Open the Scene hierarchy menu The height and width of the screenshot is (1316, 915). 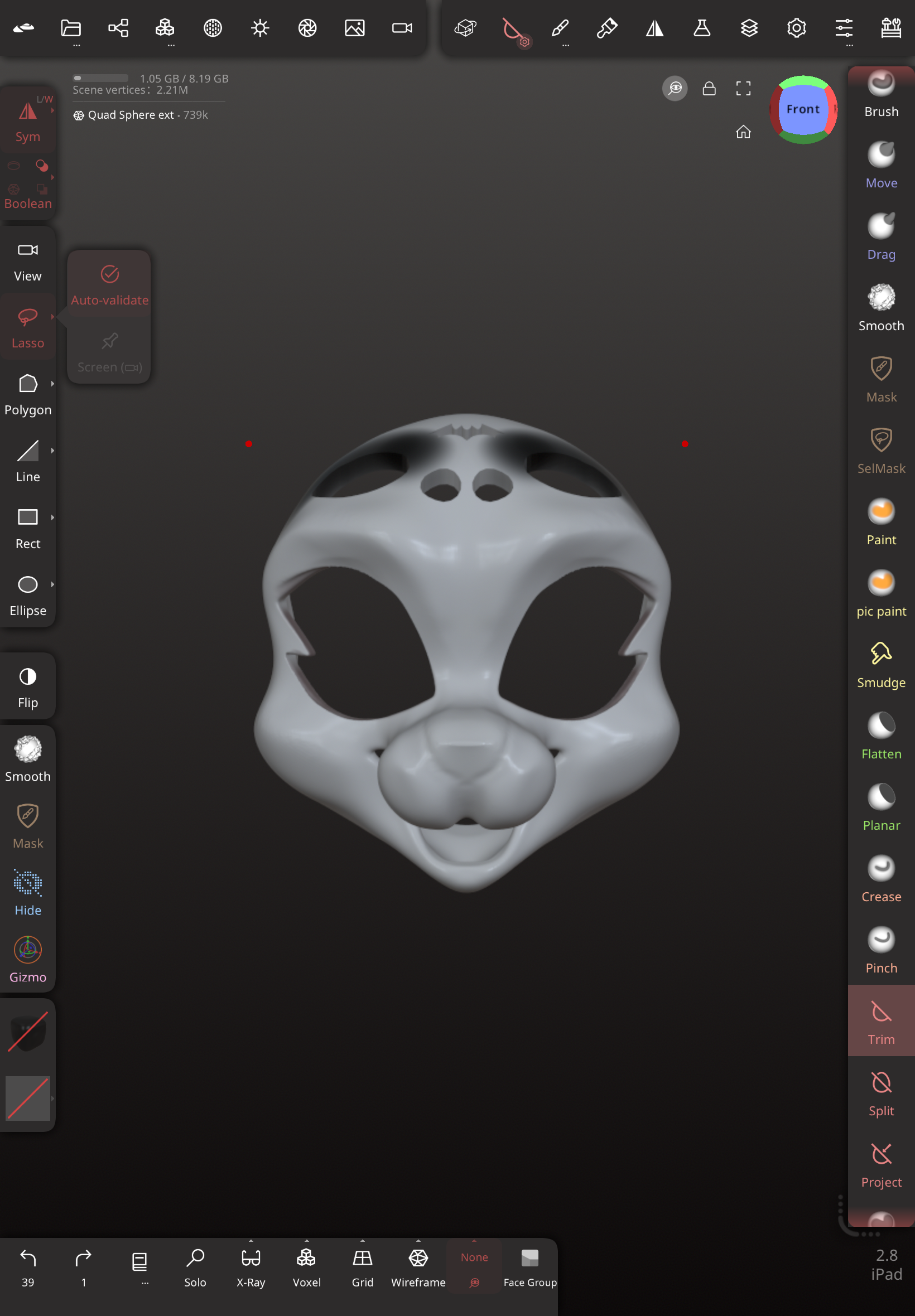click(x=118, y=28)
